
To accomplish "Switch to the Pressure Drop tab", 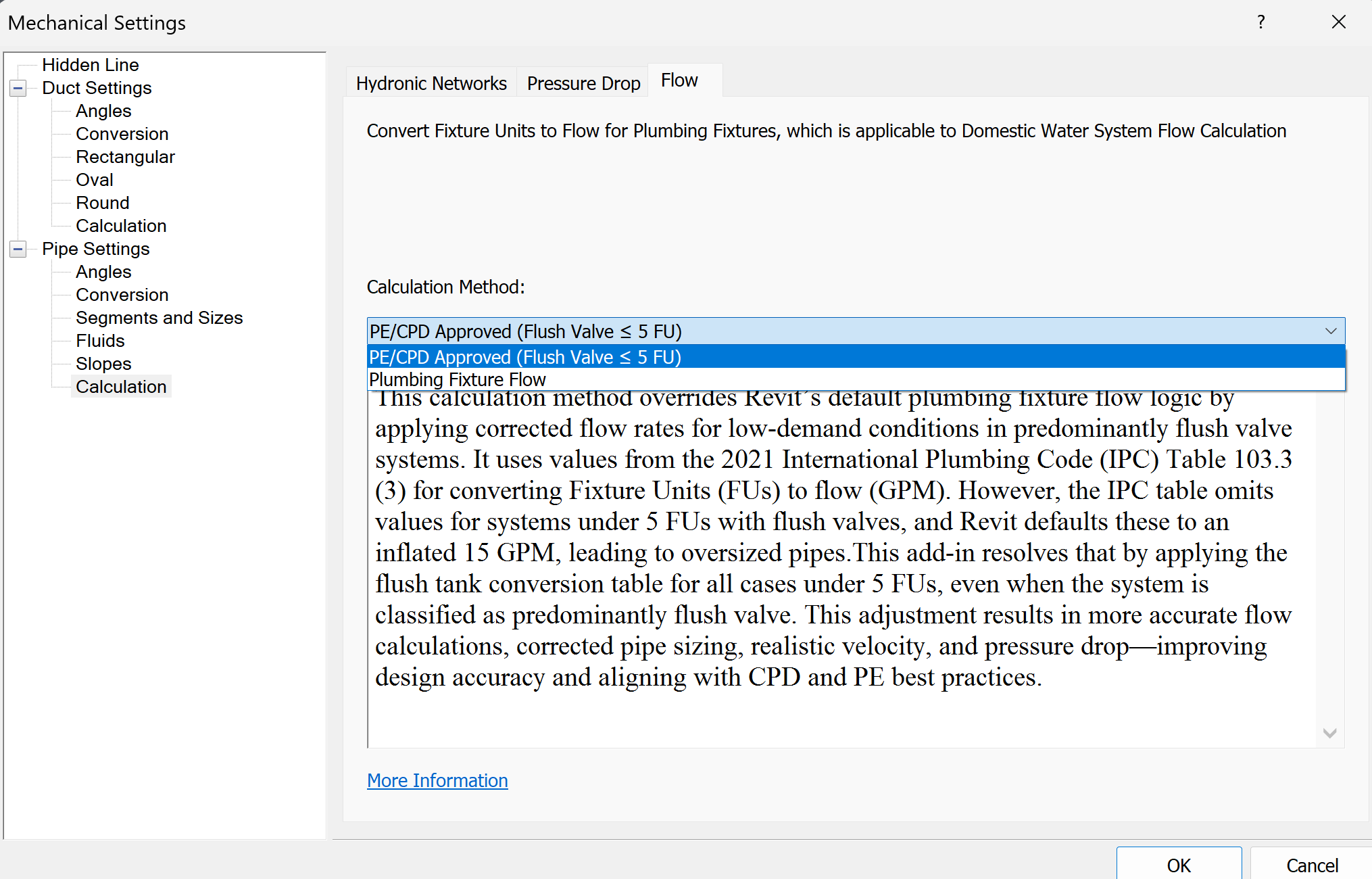I will pos(583,83).
